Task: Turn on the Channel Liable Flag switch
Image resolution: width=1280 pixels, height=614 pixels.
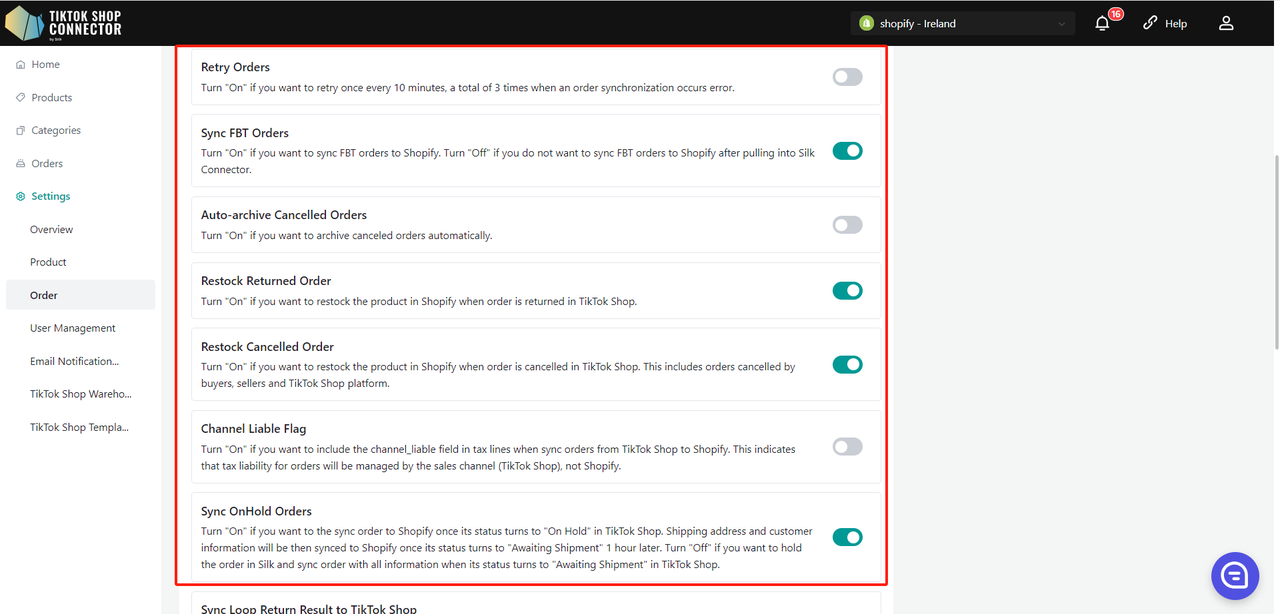Action: 847,447
